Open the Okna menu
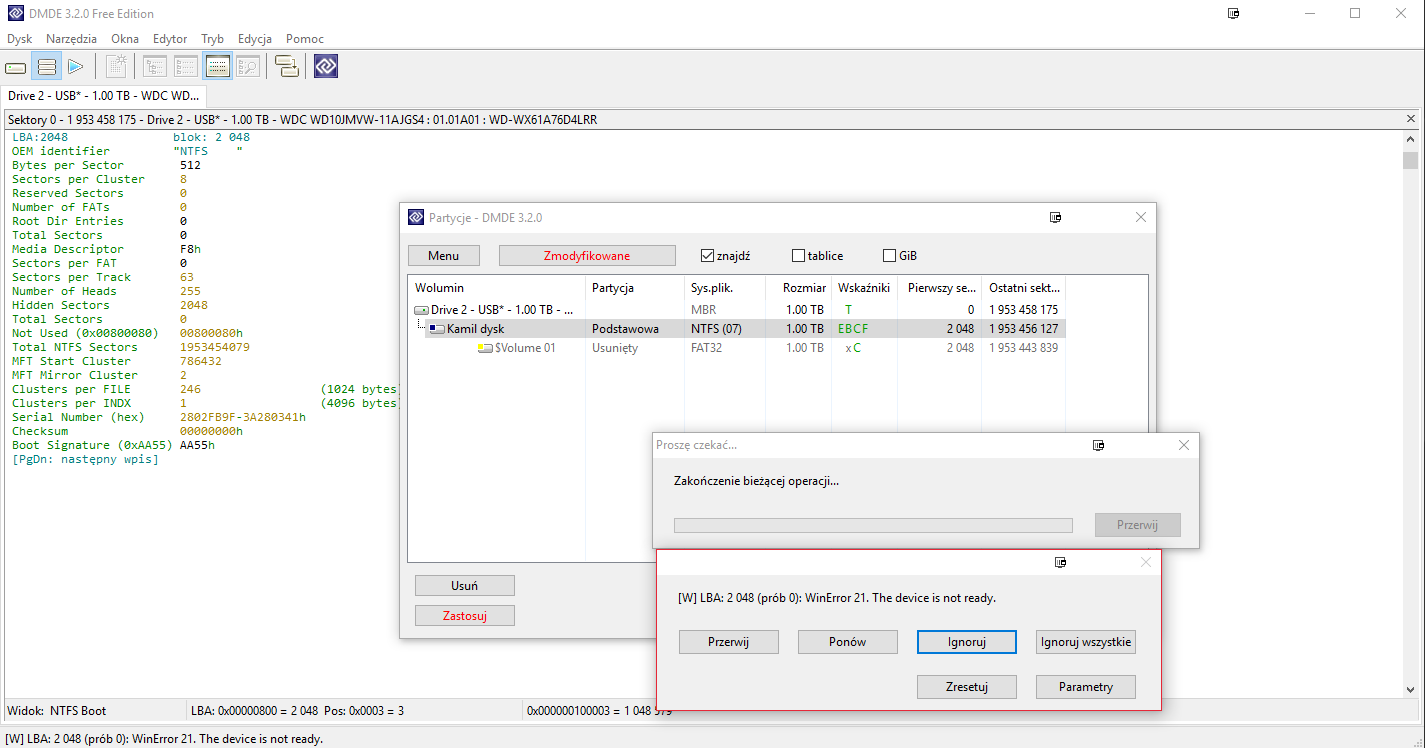 pyautogui.click(x=125, y=39)
